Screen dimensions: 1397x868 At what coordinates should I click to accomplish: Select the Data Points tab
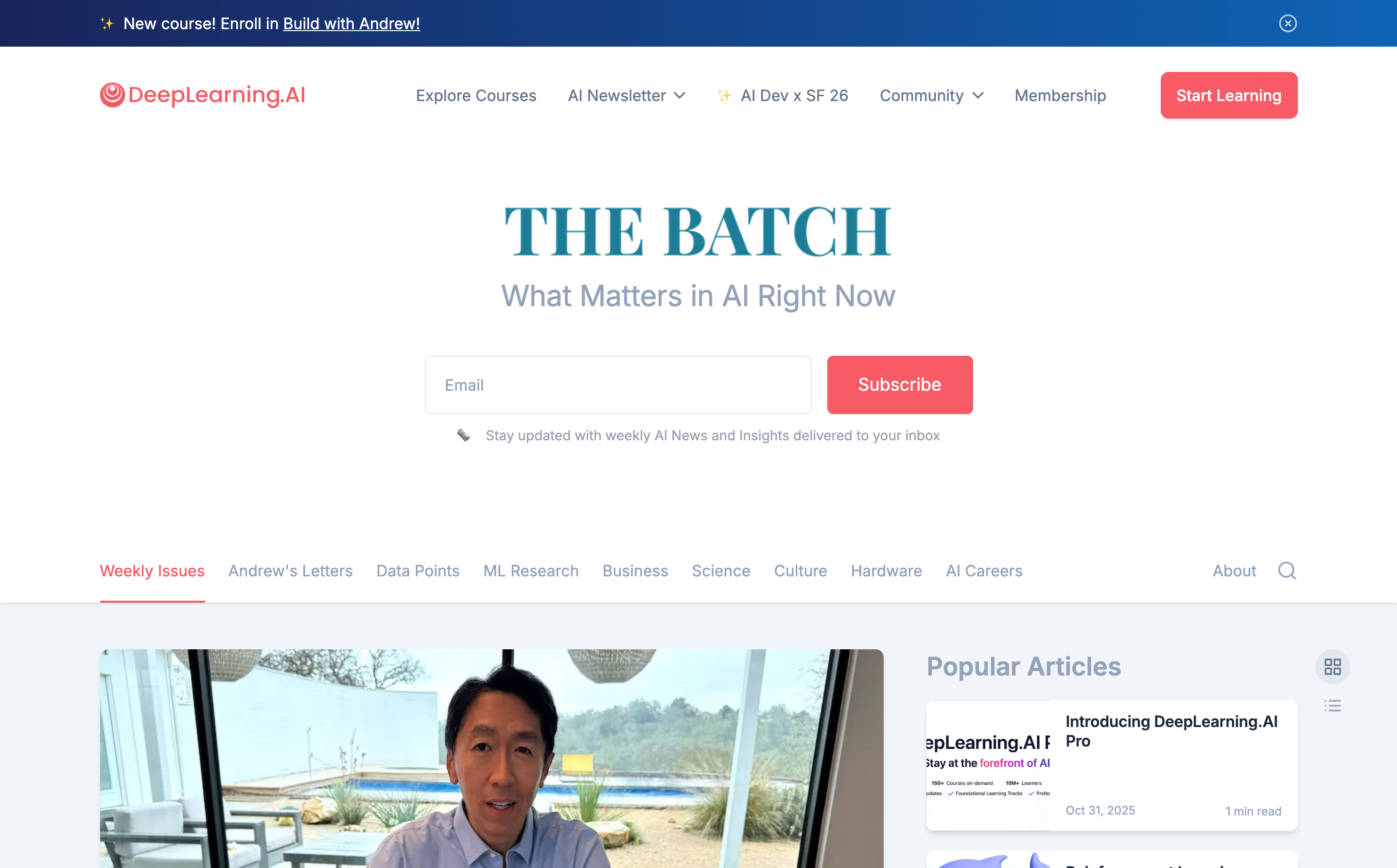(x=418, y=571)
